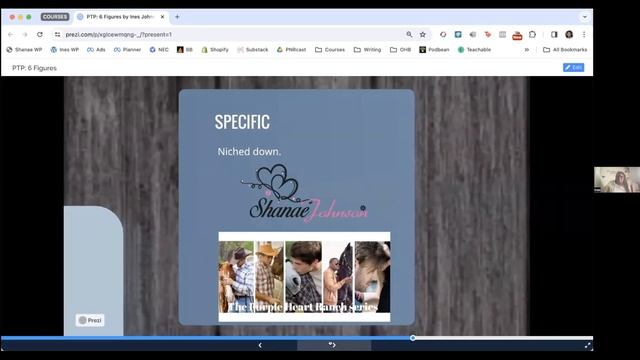This screenshot has width=640, height=360.
Task: Click the SPECIFIC slide heading
Action: click(242, 122)
